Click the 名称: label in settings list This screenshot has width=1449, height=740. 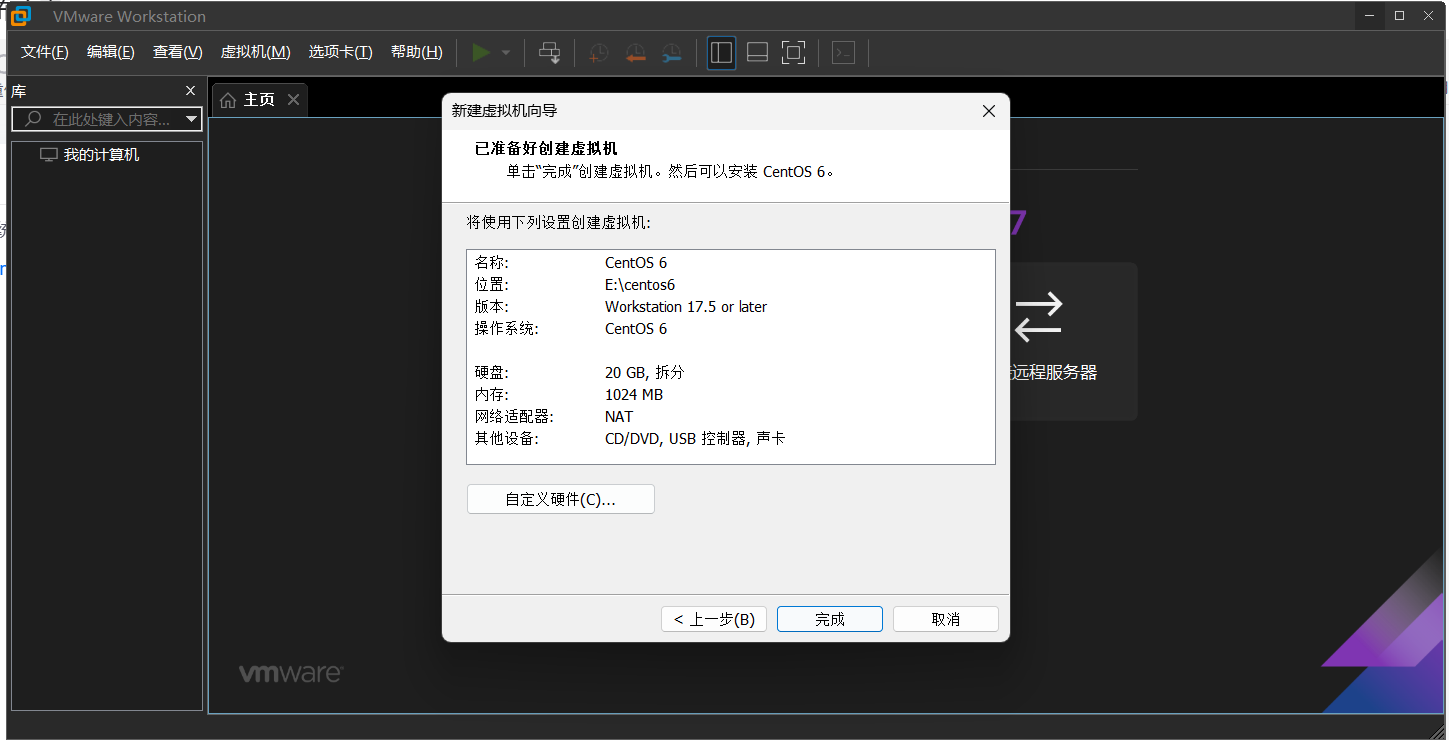coord(492,263)
